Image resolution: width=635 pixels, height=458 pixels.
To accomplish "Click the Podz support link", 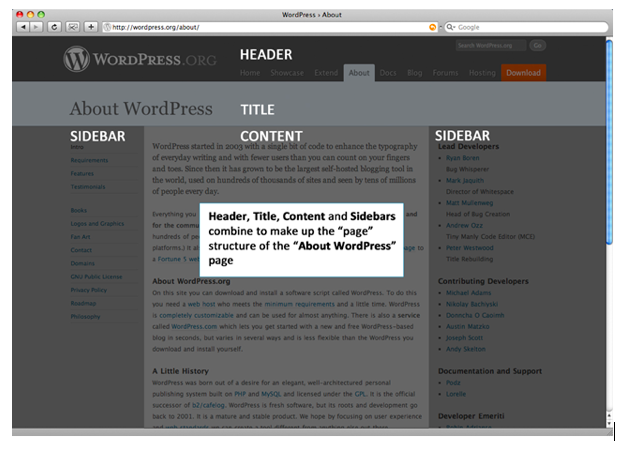I will [x=453, y=383].
